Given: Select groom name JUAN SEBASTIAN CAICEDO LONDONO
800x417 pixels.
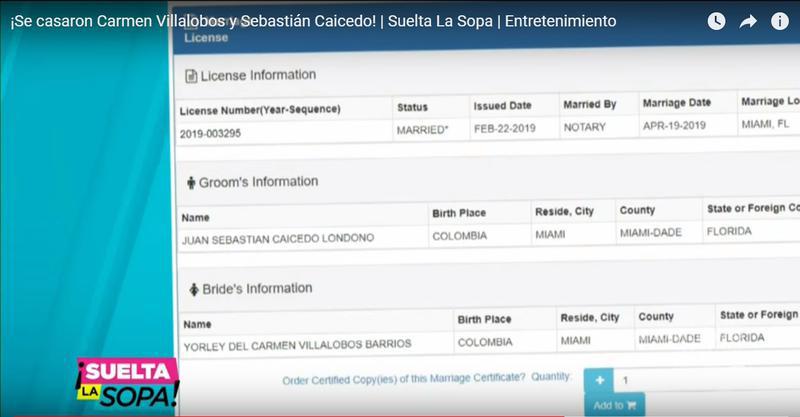Looking at the screenshot, I should (x=278, y=239).
